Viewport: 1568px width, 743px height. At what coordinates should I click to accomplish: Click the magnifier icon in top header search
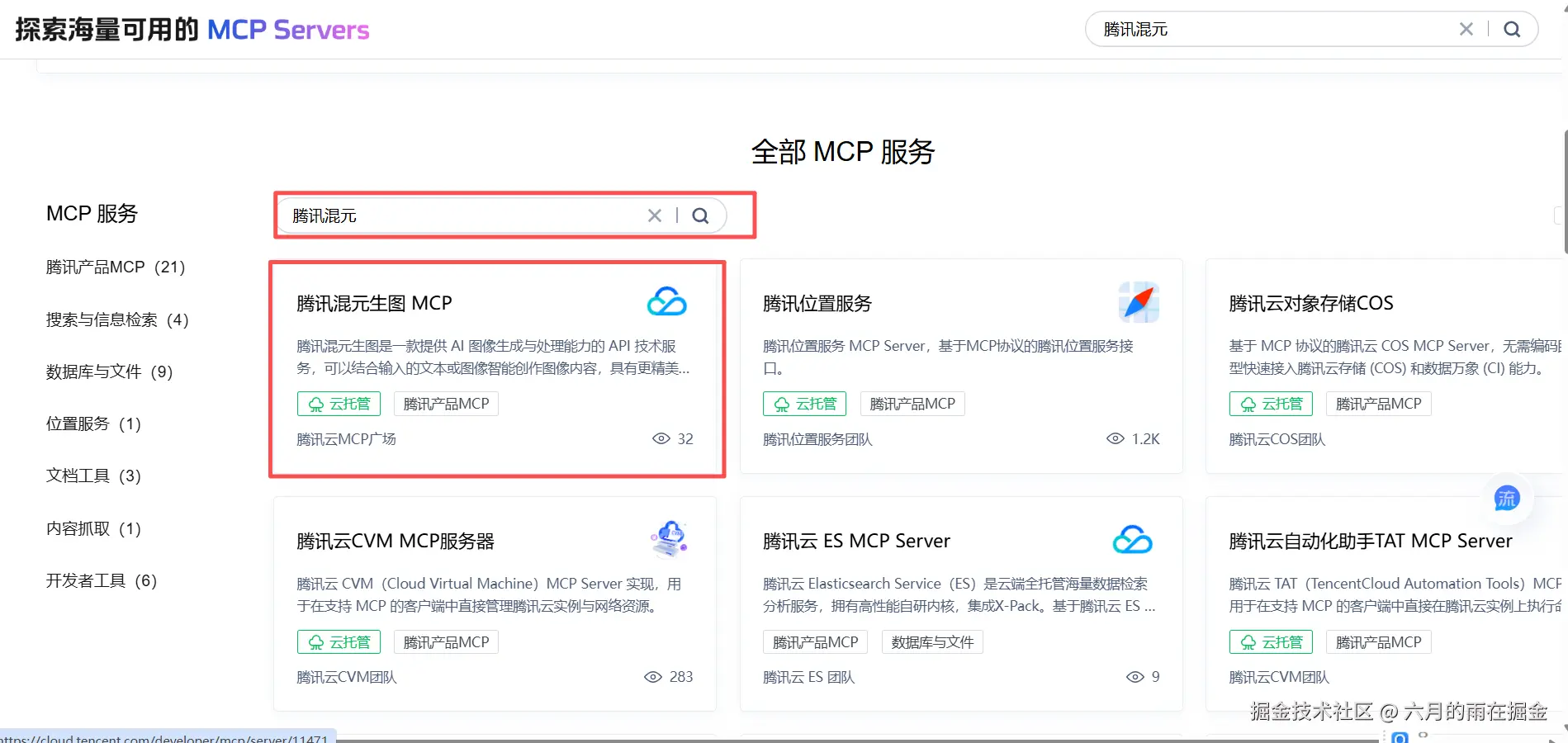point(1512,30)
